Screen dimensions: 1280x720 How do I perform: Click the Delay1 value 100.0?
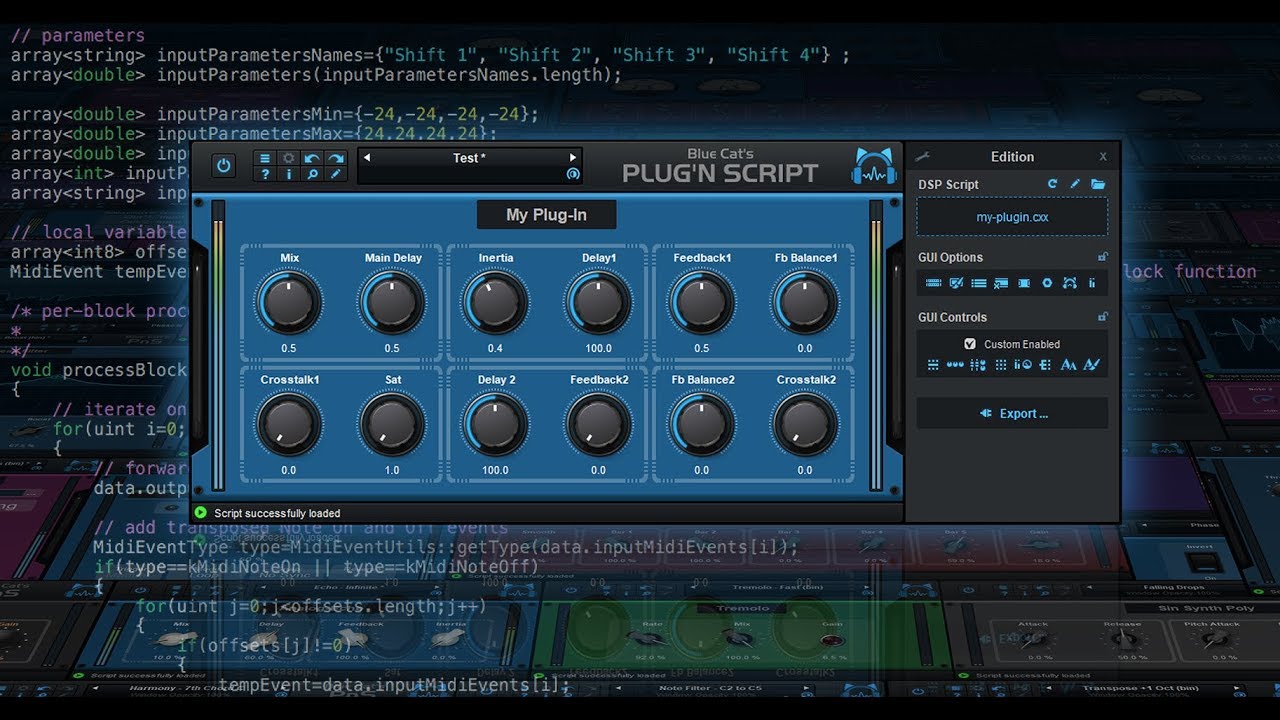point(599,348)
